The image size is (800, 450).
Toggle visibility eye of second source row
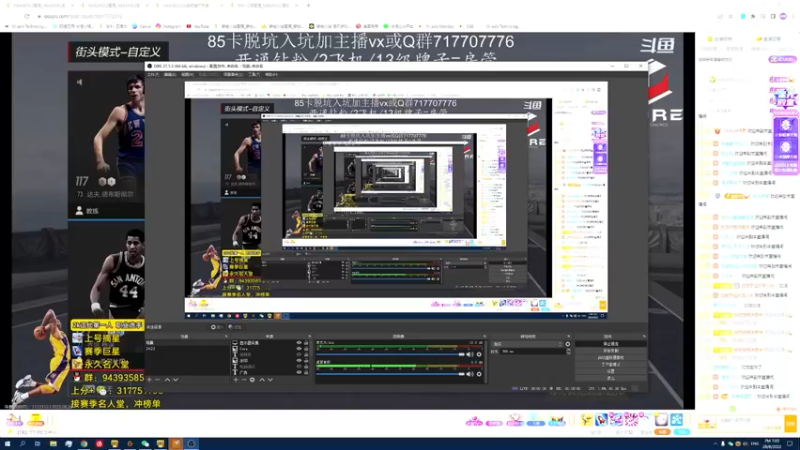[x=299, y=348]
